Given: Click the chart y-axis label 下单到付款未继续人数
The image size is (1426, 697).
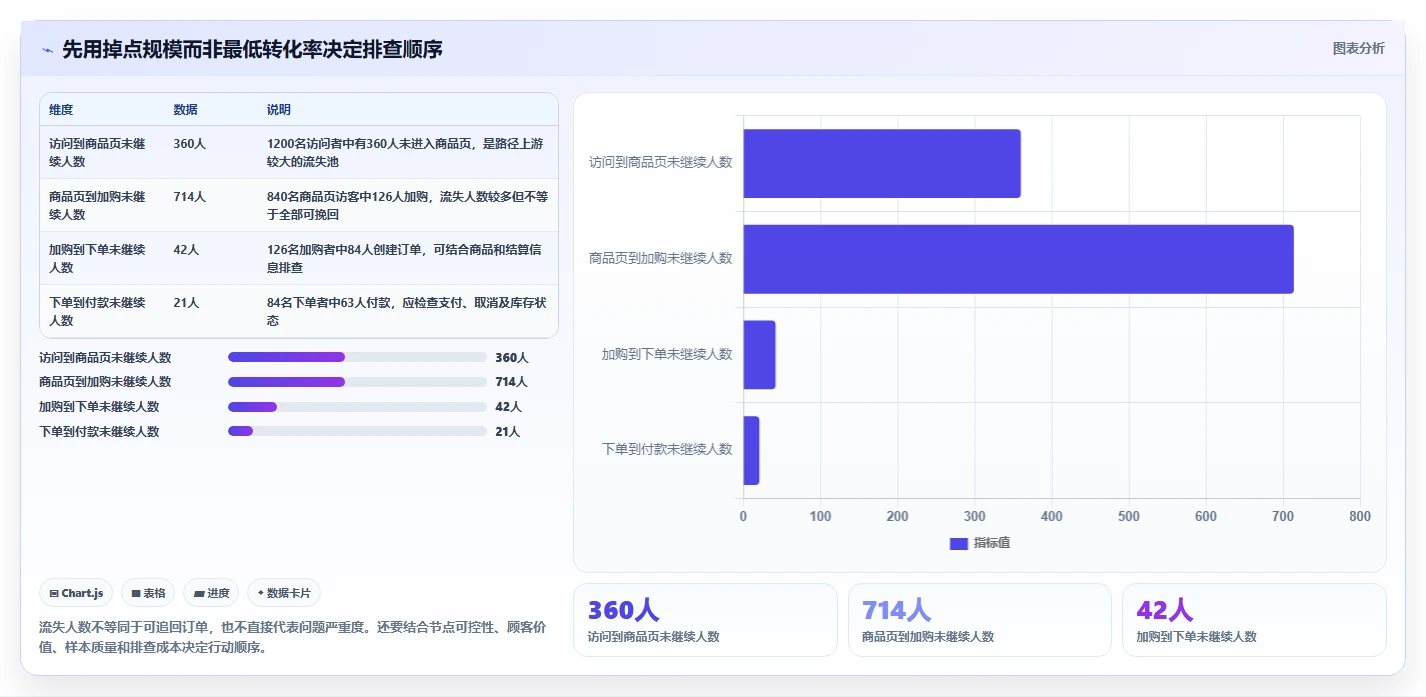Looking at the screenshot, I should 667,449.
